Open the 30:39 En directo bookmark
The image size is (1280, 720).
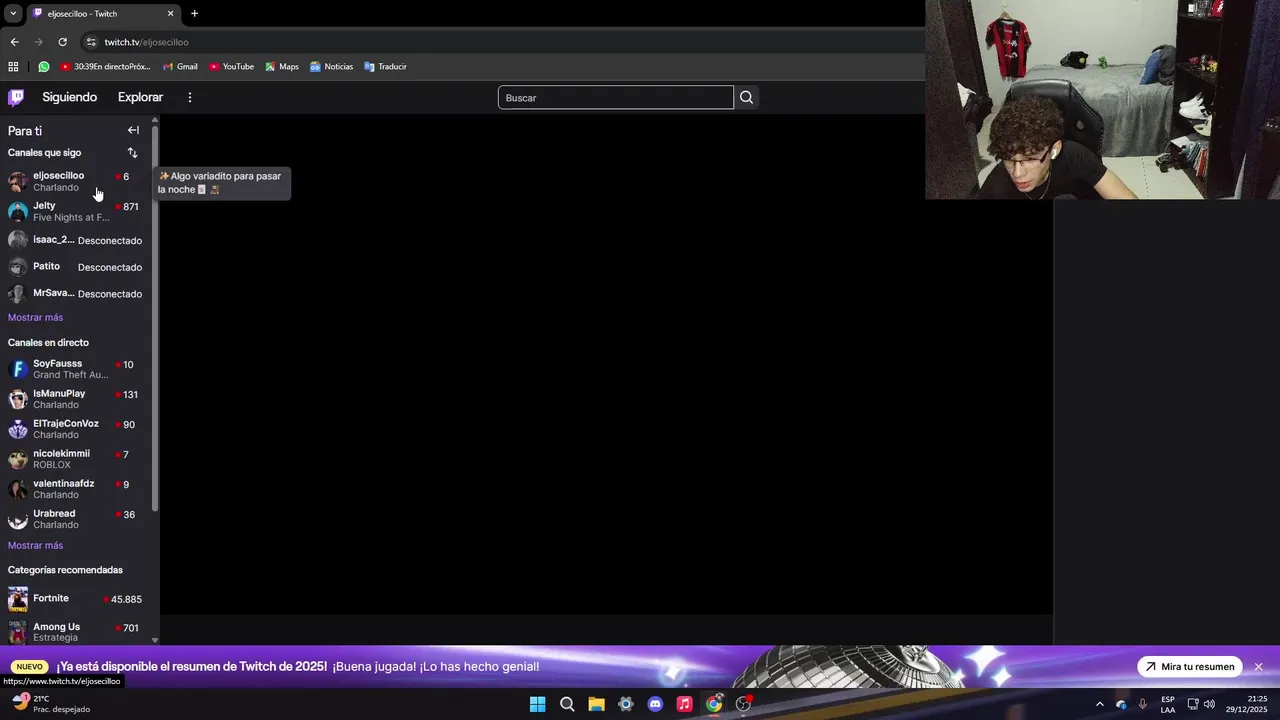pos(105,67)
